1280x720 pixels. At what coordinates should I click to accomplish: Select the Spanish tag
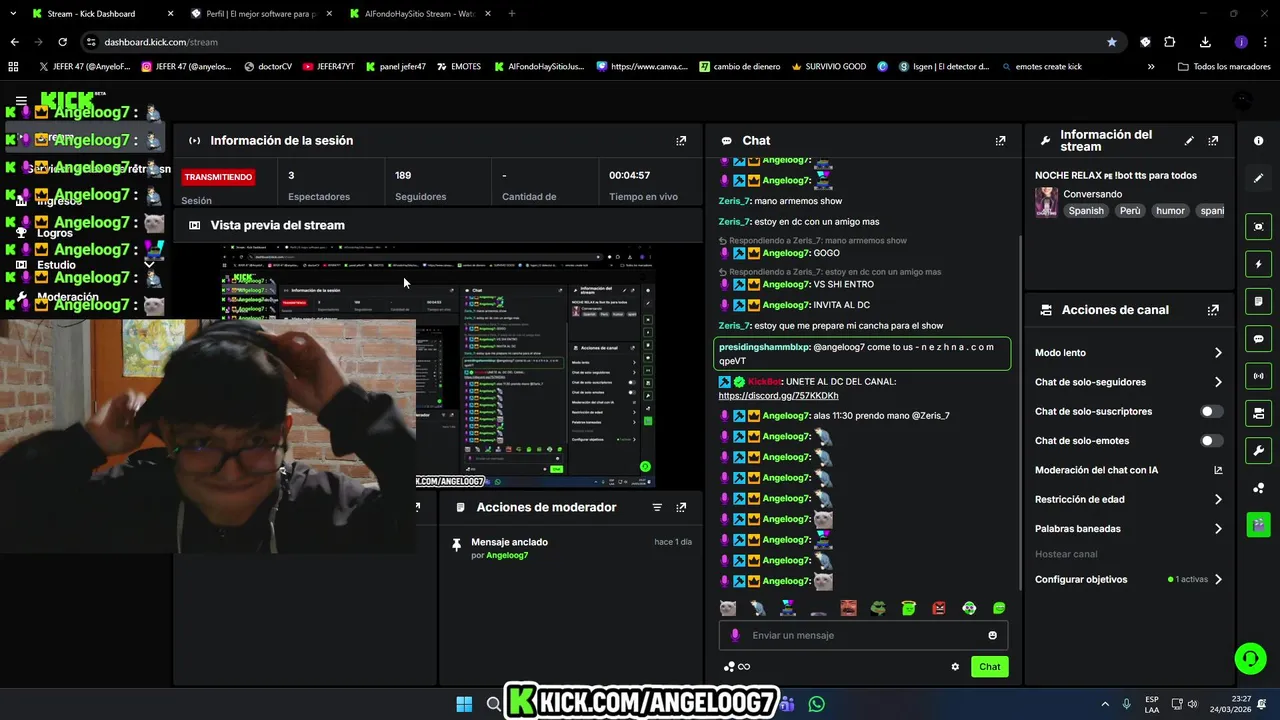pyautogui.click(x=1086, y=211)
